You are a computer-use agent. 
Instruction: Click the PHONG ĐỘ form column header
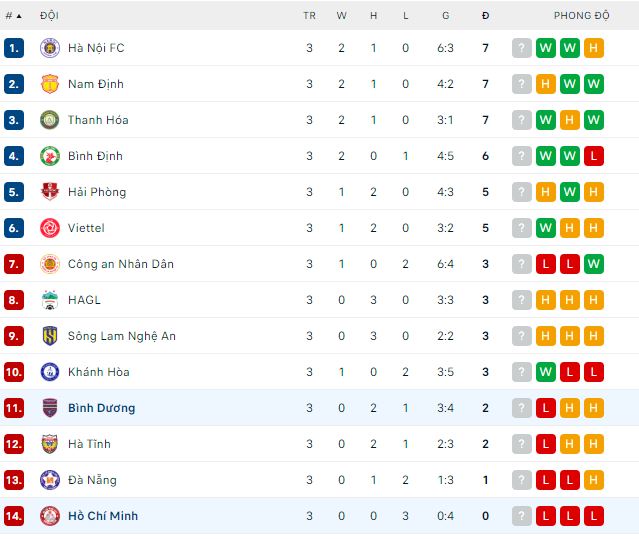pyautogui.click(x=581, y=16)
